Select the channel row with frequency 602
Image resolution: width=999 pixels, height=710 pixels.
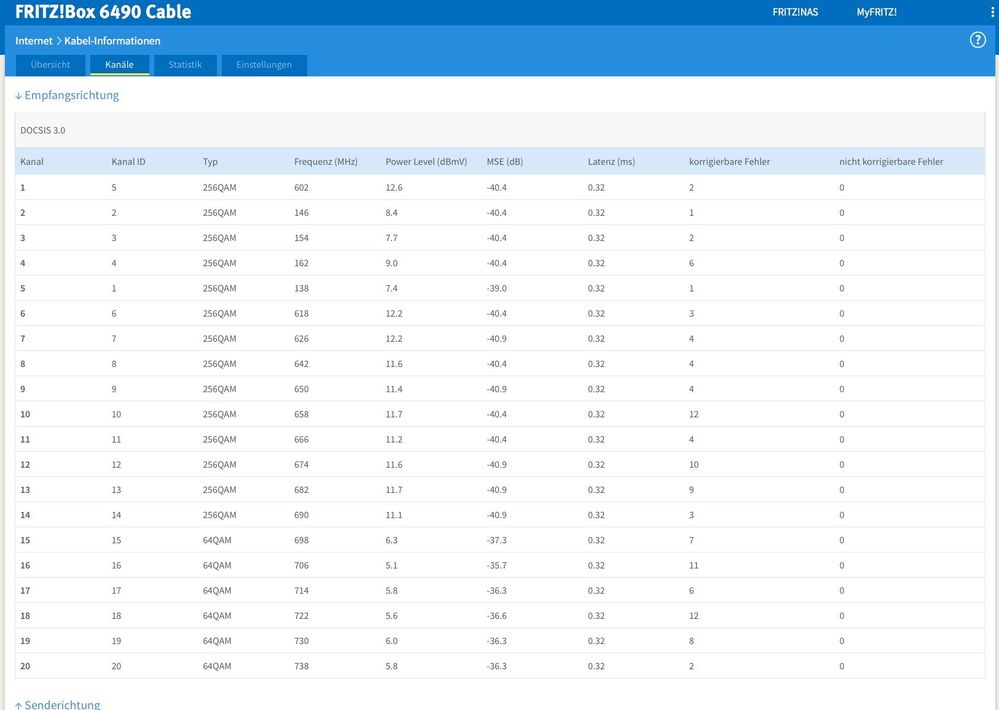(300, 188)
